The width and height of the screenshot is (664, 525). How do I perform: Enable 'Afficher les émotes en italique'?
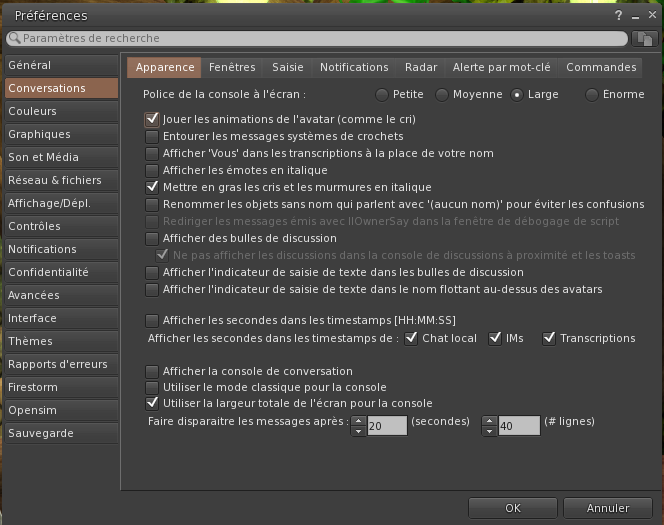152,170
